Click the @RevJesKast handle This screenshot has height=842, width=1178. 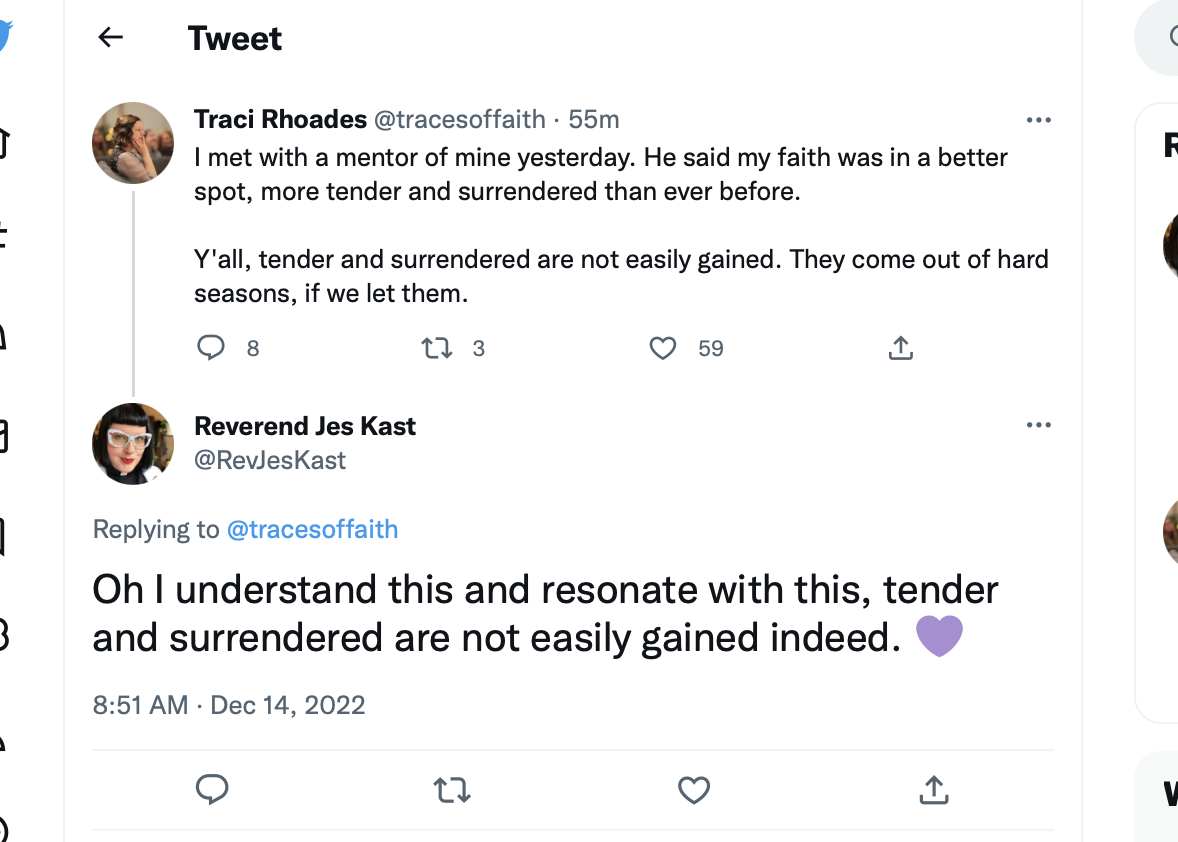coord(270,460)
